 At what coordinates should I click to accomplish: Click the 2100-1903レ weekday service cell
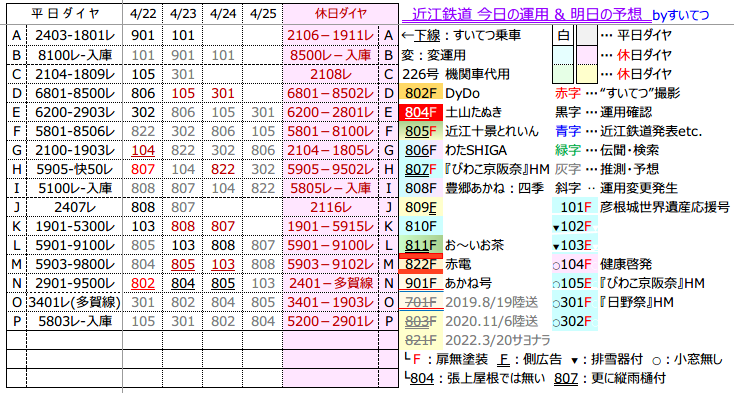(74, 150)
